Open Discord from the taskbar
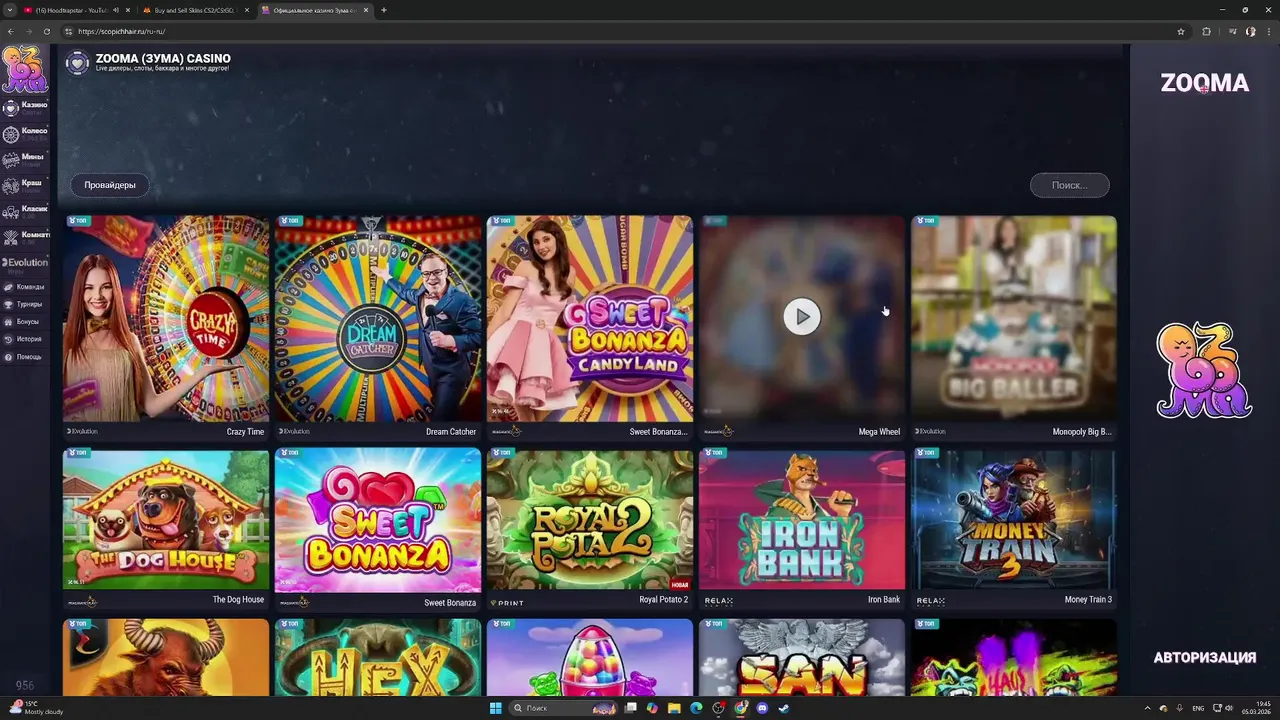The image size is (1280, 720). pos(763,708)
